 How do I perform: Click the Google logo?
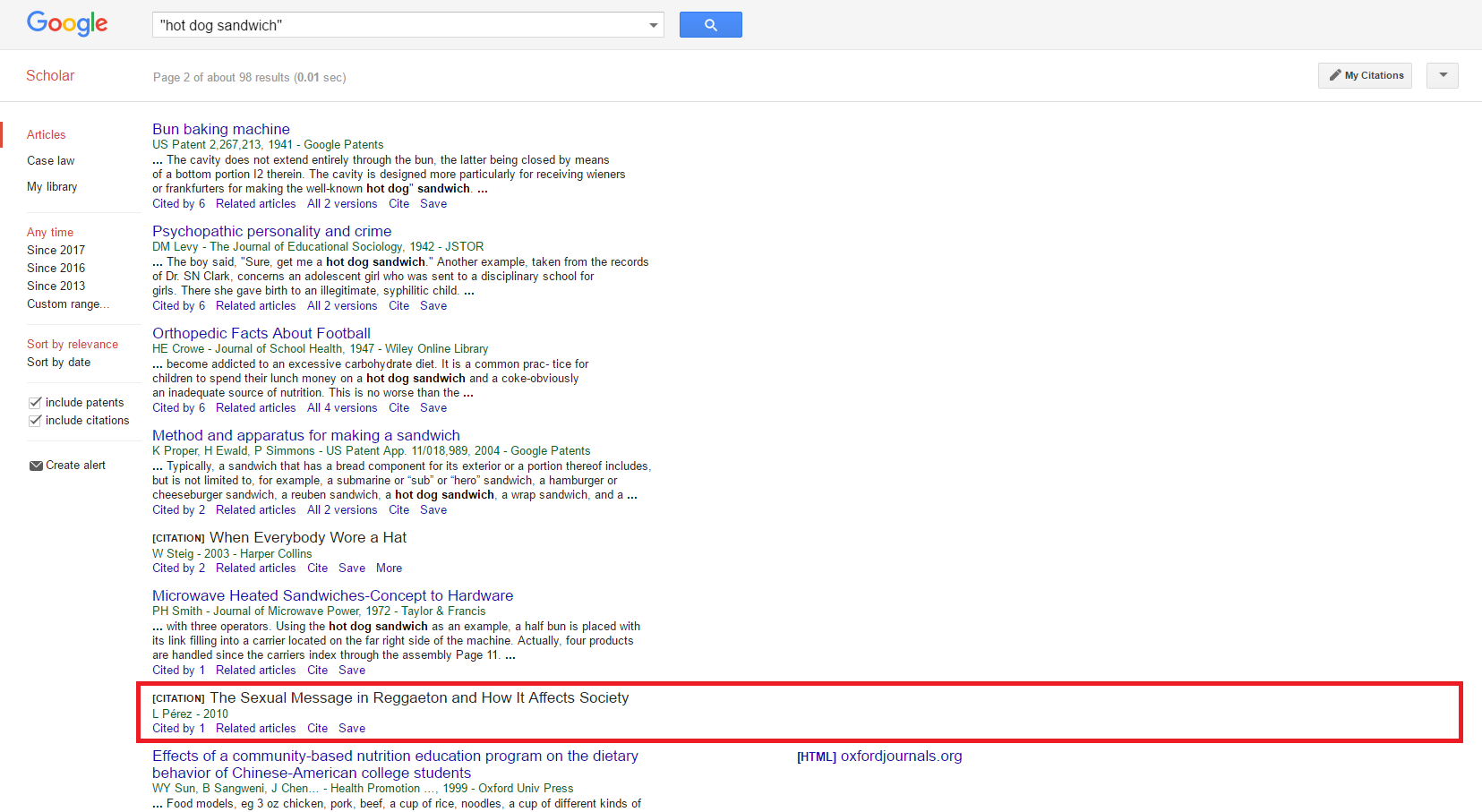coord(67,24)
